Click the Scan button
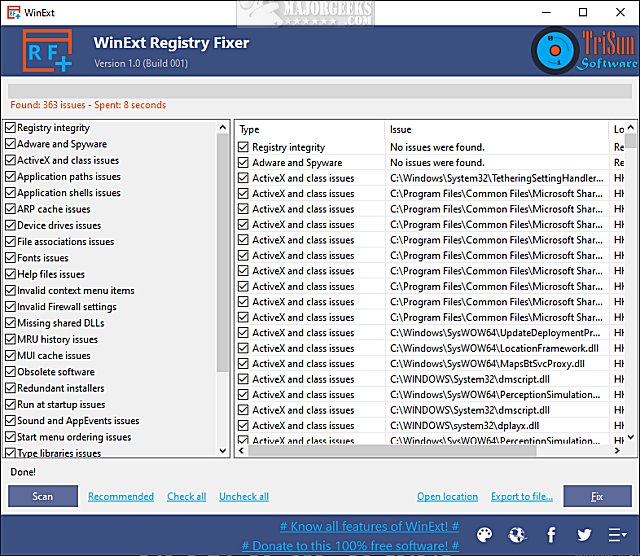The image size is (640, 556). 43,496
